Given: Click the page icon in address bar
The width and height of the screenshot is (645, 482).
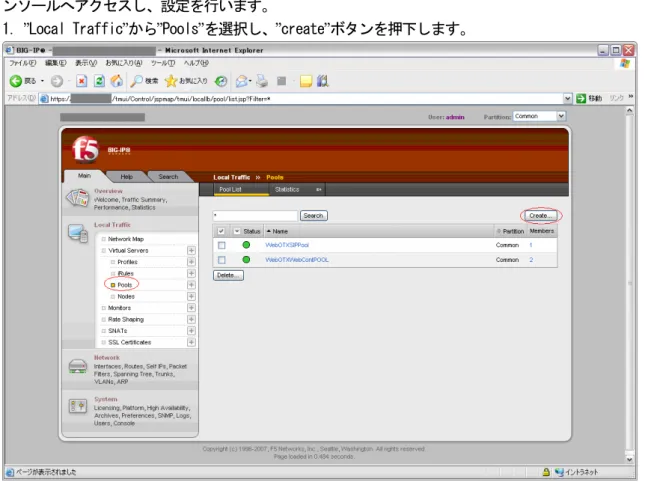Looking at the screenshot, I should [44, 98].
